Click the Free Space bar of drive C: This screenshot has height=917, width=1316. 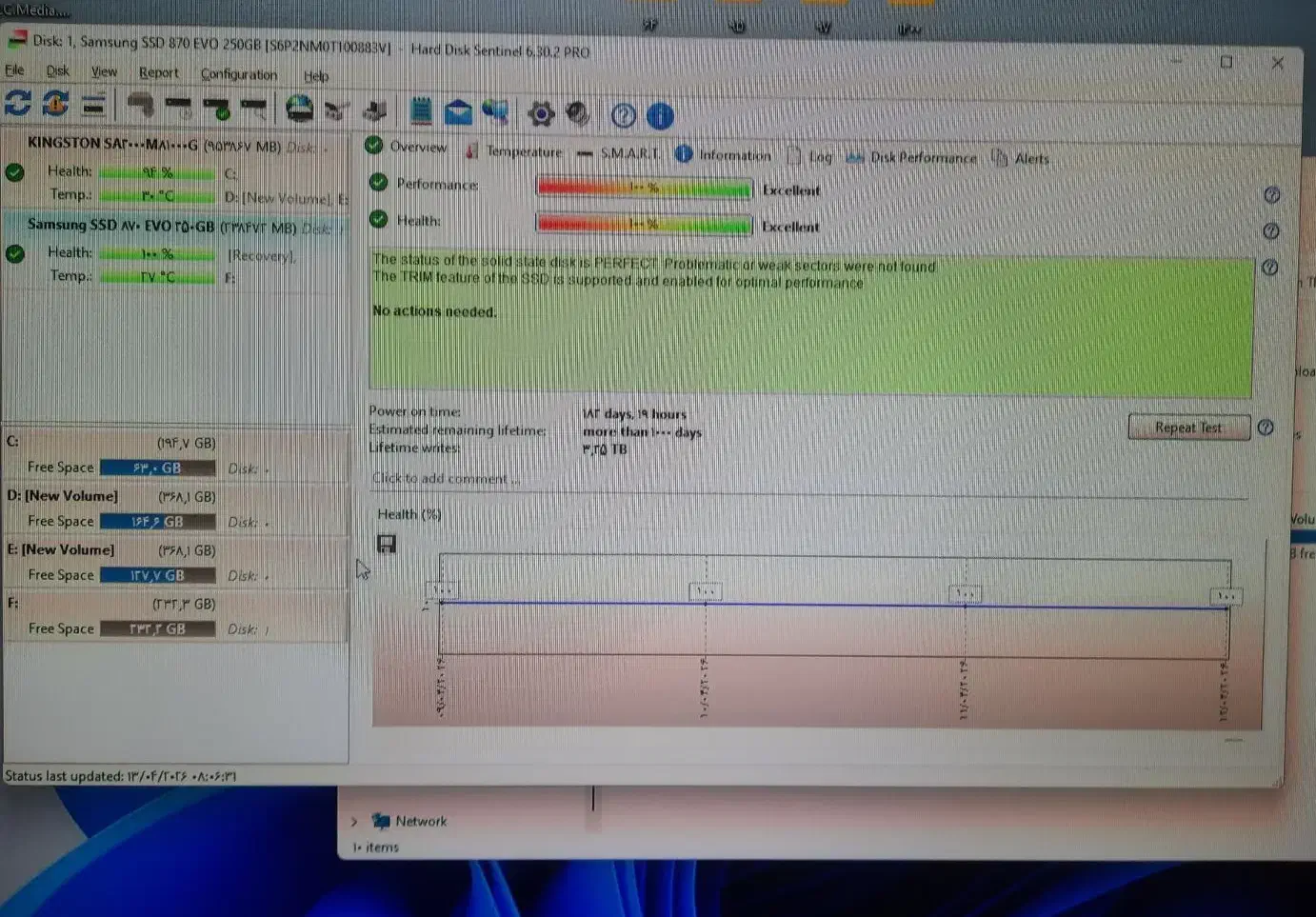pyautogui.click(x=157, y=468)
